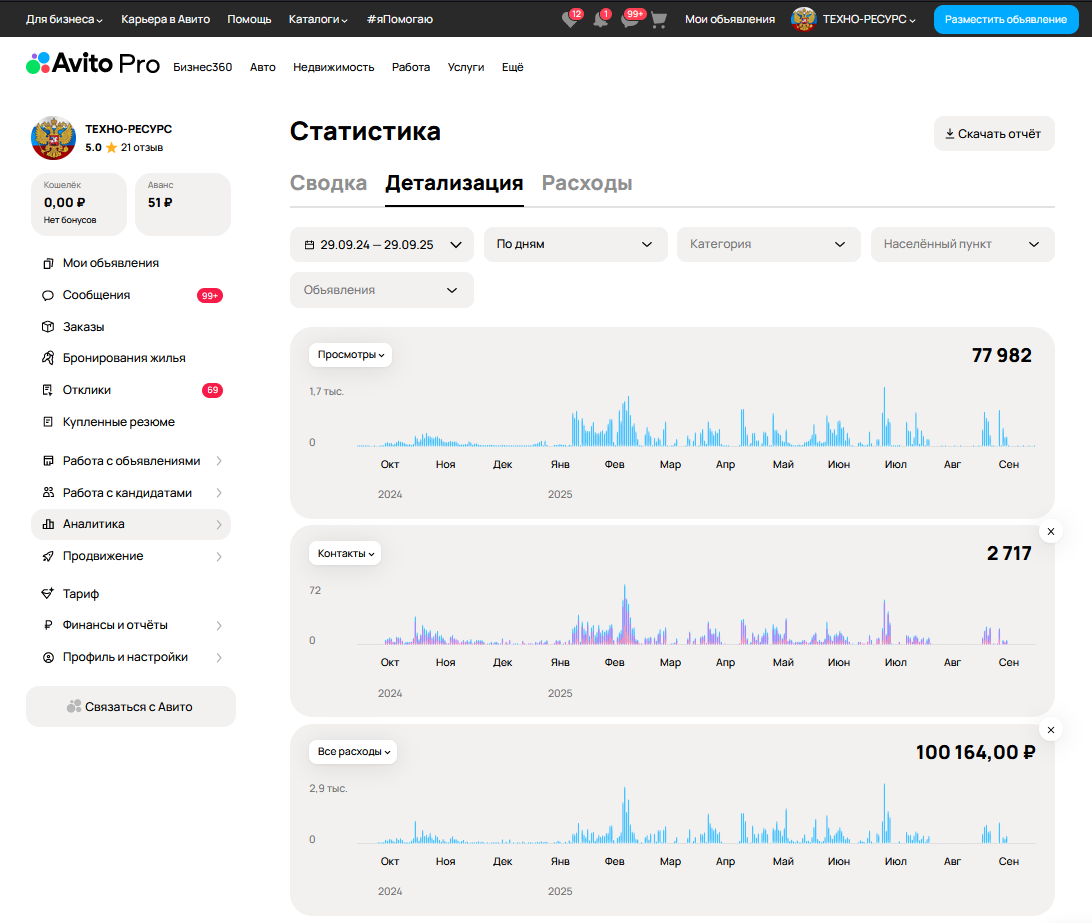This screenshot has height=923, width=1092.
Task: Click Сообщения speech bubble sidebar icon
Action: [x=48, y=295]
